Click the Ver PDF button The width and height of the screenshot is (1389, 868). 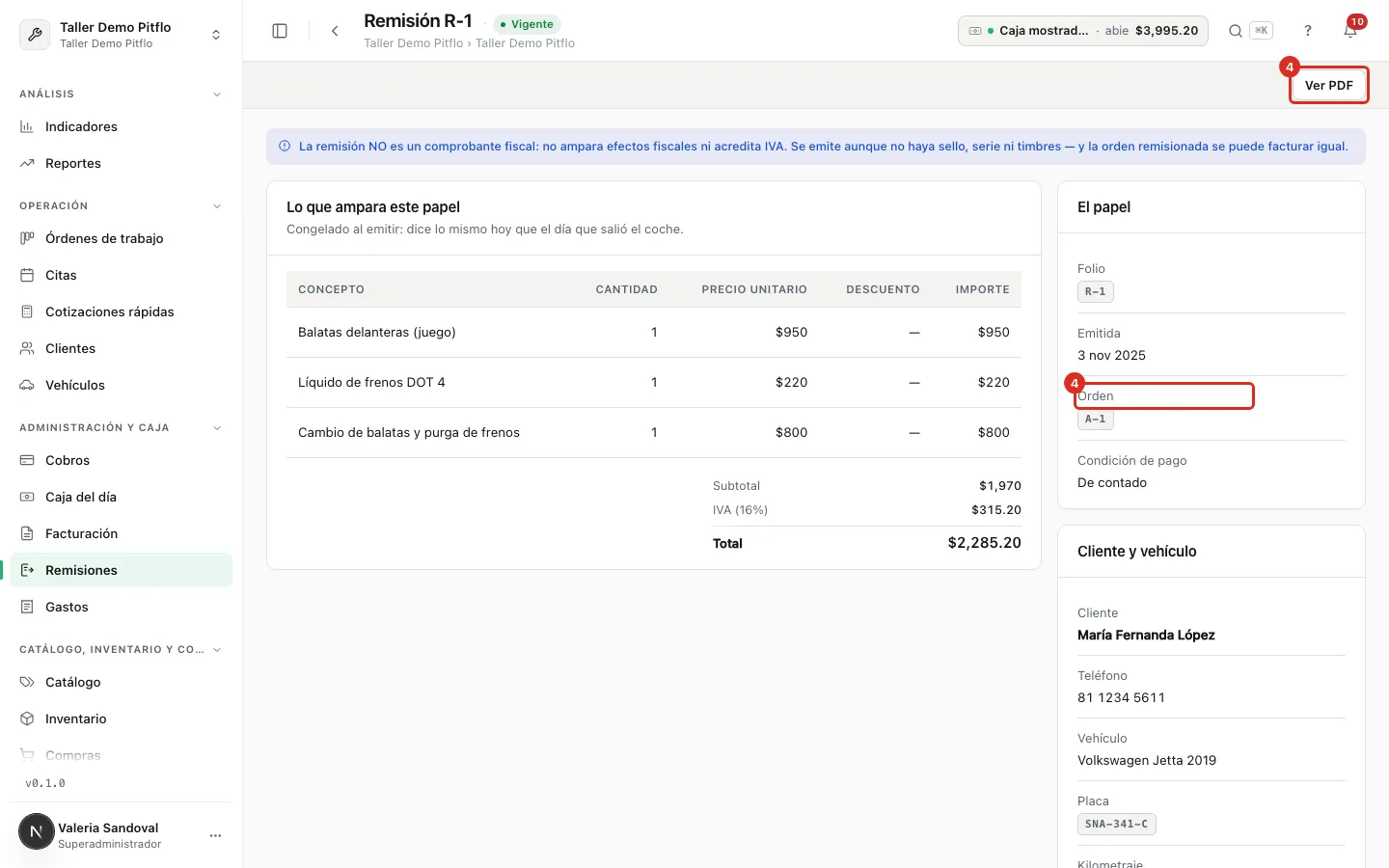coord(1329,85)
